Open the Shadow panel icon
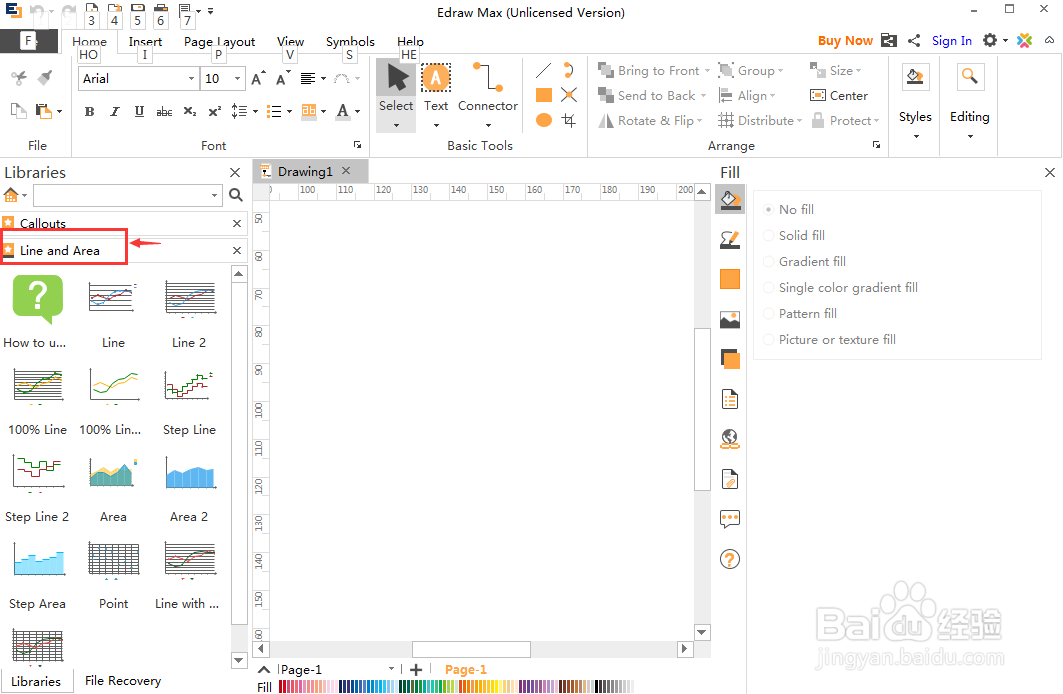1063x694 pixels. (x=730, y=279)
